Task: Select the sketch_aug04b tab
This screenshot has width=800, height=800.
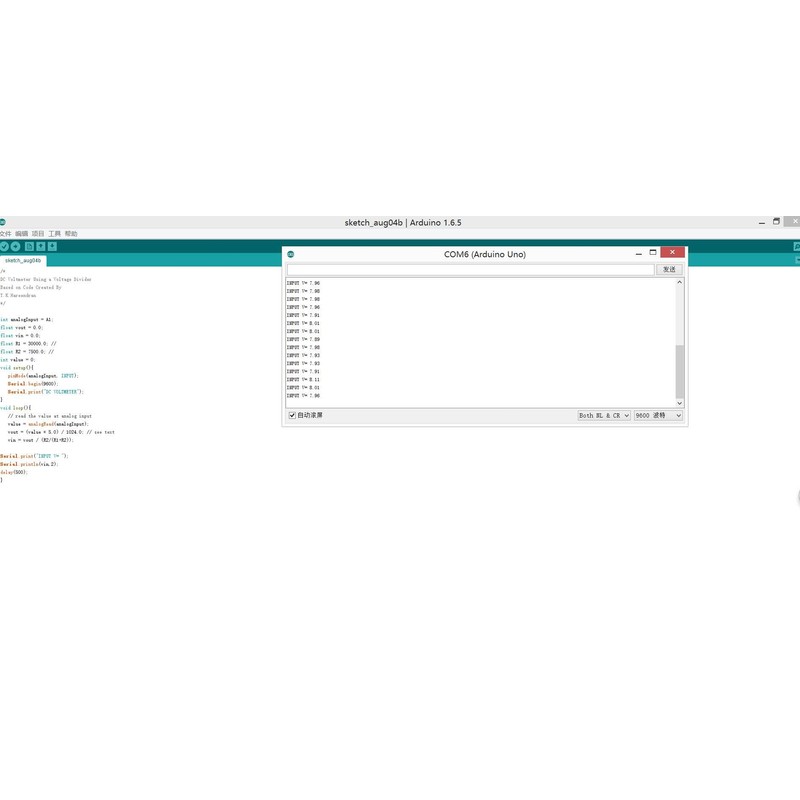Action: tap(23, 261)
